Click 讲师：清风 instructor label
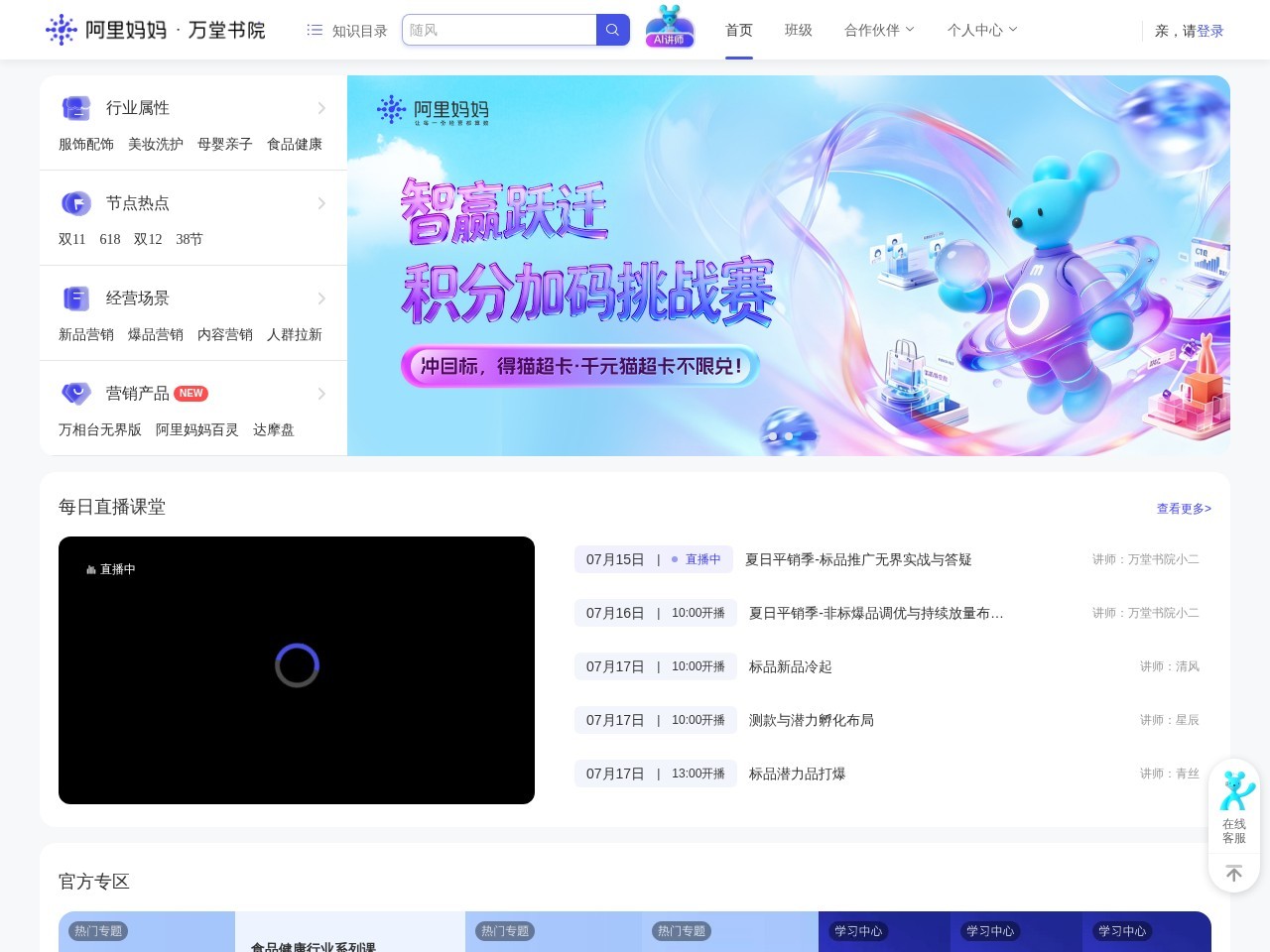The width and height of the screenshot is (1270, 952). (x=1170, y=666)
